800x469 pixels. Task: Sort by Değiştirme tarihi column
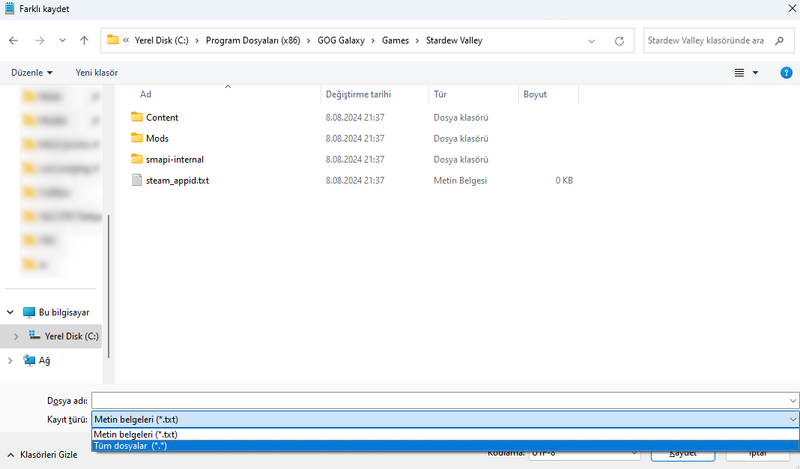point(358,94)
